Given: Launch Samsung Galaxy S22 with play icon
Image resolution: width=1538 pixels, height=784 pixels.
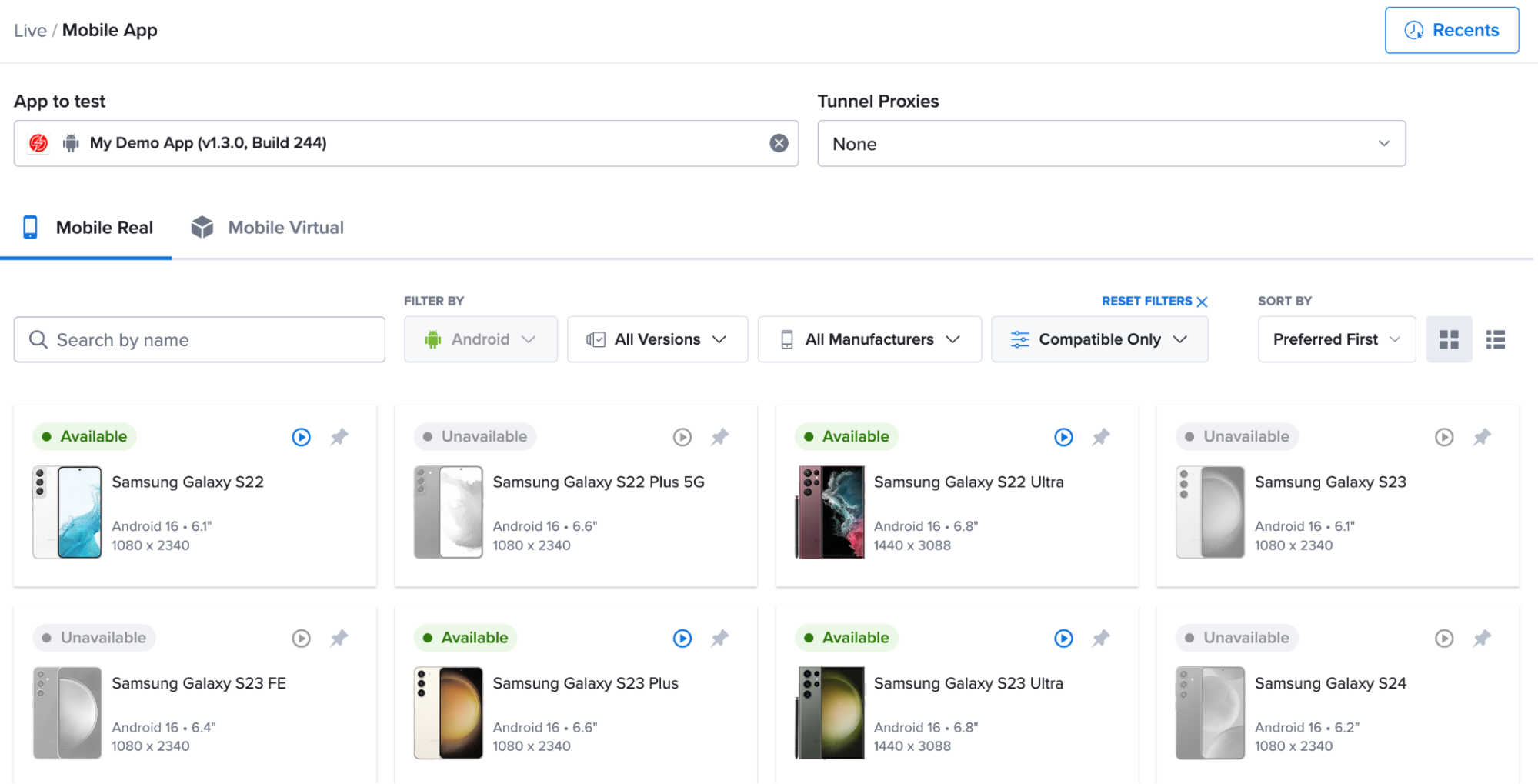Looking at the screenshot, I should coord(301,437).
